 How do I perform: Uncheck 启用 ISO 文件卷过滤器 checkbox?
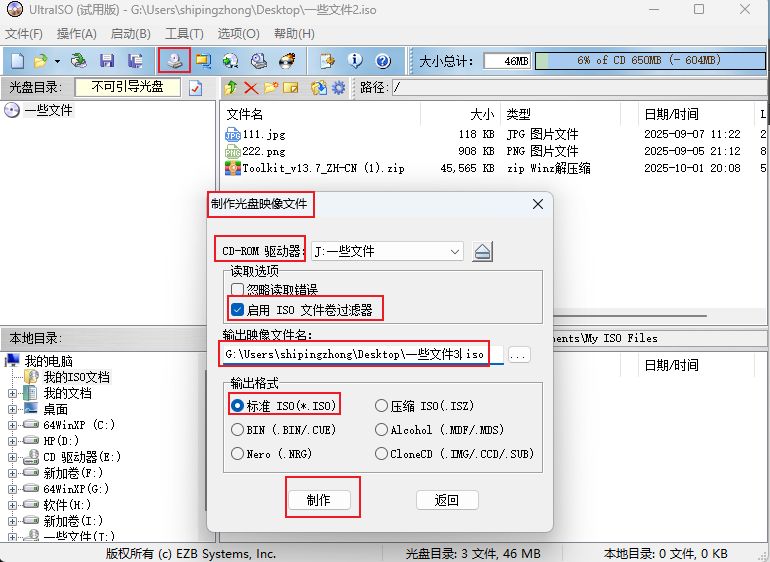[x=238, y=310]
